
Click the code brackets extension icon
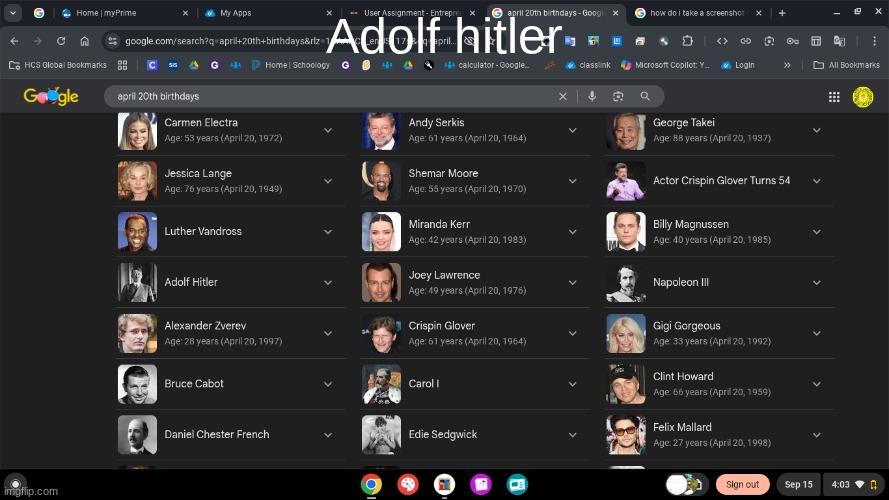[x=722, y=41]
